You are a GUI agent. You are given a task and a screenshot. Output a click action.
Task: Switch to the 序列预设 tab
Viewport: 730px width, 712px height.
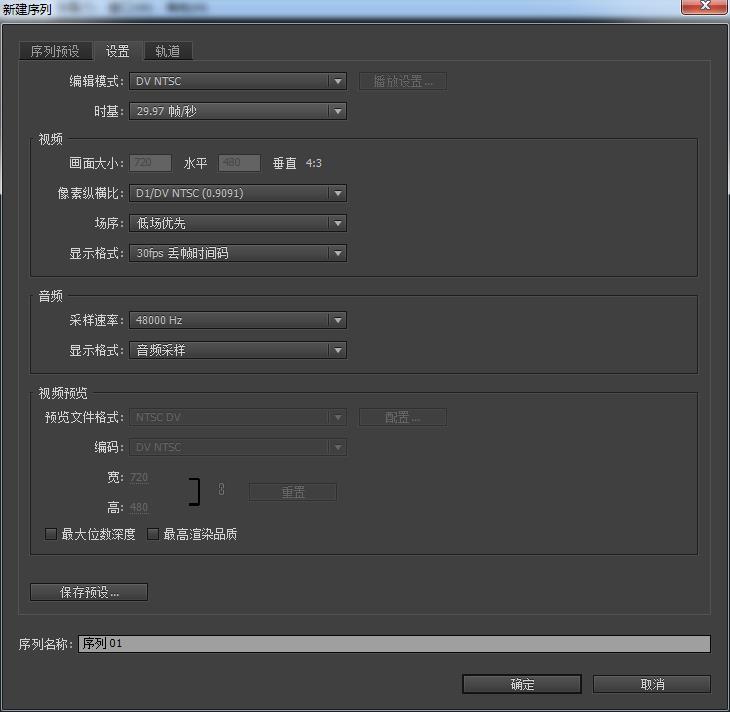click(55, 51)
